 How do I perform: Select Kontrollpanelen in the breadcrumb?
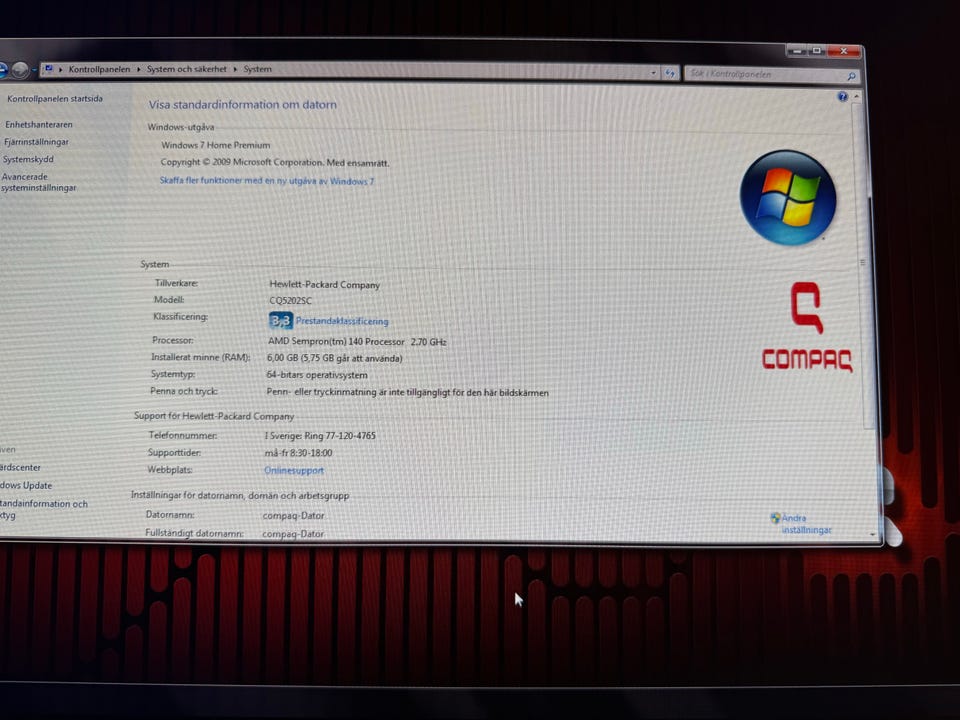[99, 69]
